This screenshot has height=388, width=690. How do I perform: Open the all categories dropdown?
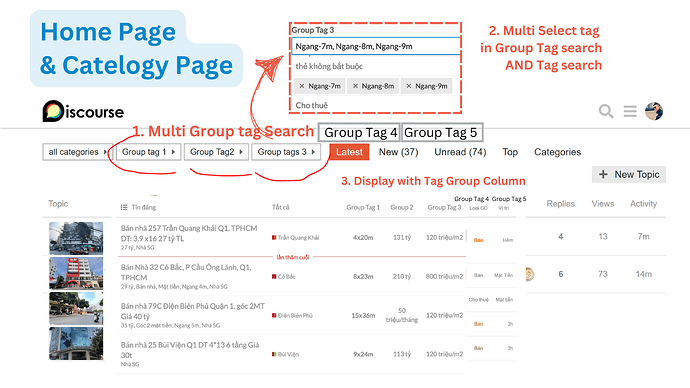77,152
